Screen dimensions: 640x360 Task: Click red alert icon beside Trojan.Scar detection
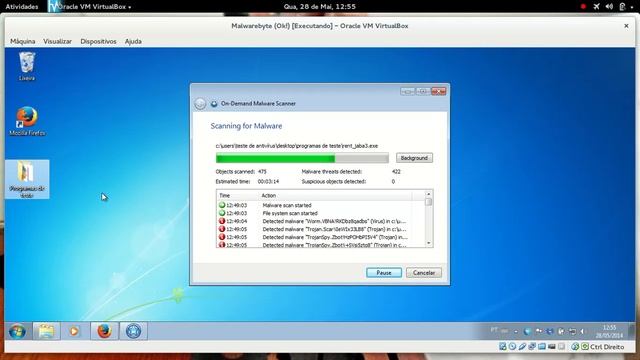click(222, 229)
